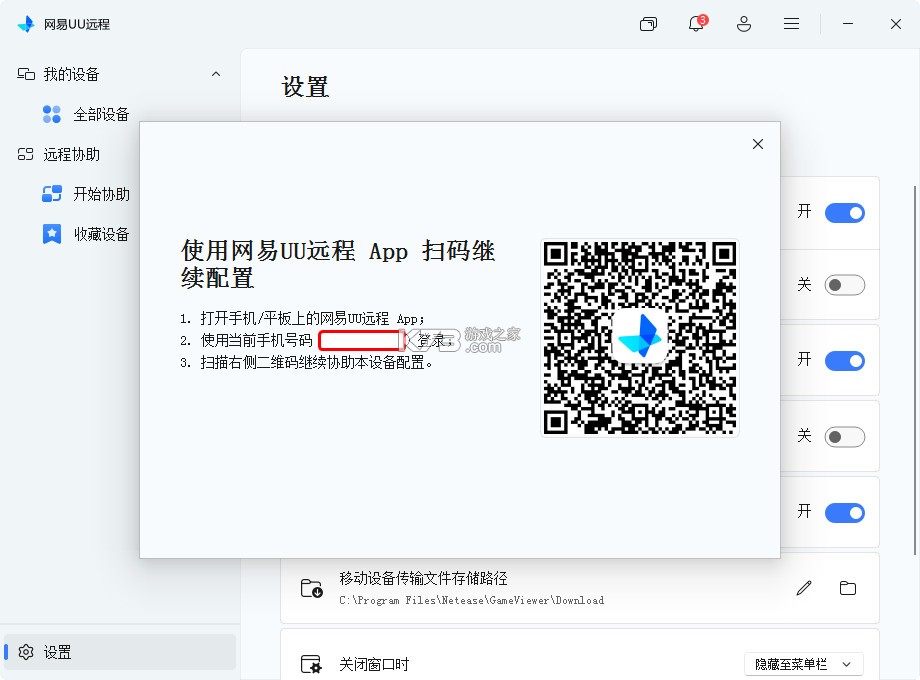Toggle the second 开 switch in settings
Image resolution: width=920 pixels, height=680 pixels.
coord(845,360)
